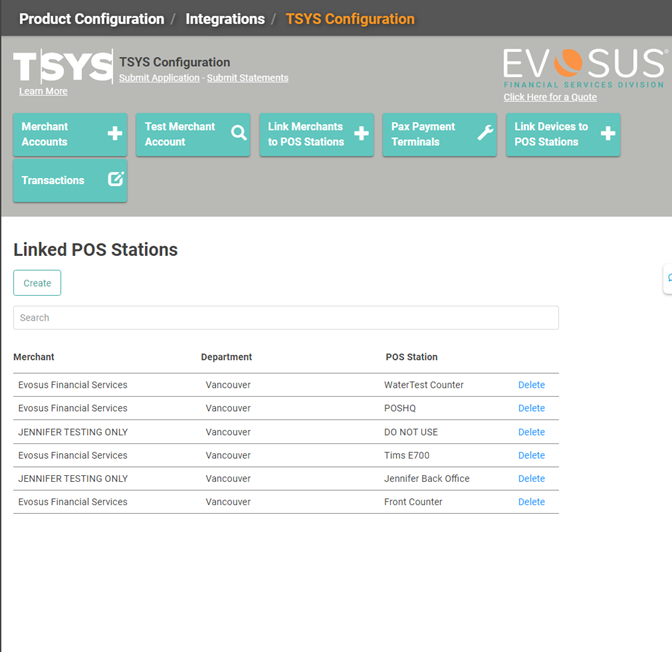The width and height of the screenshot is (672, 652).
Task: Click the wrench icon on Pax Payment Terminals
Action: coord(486,132)
